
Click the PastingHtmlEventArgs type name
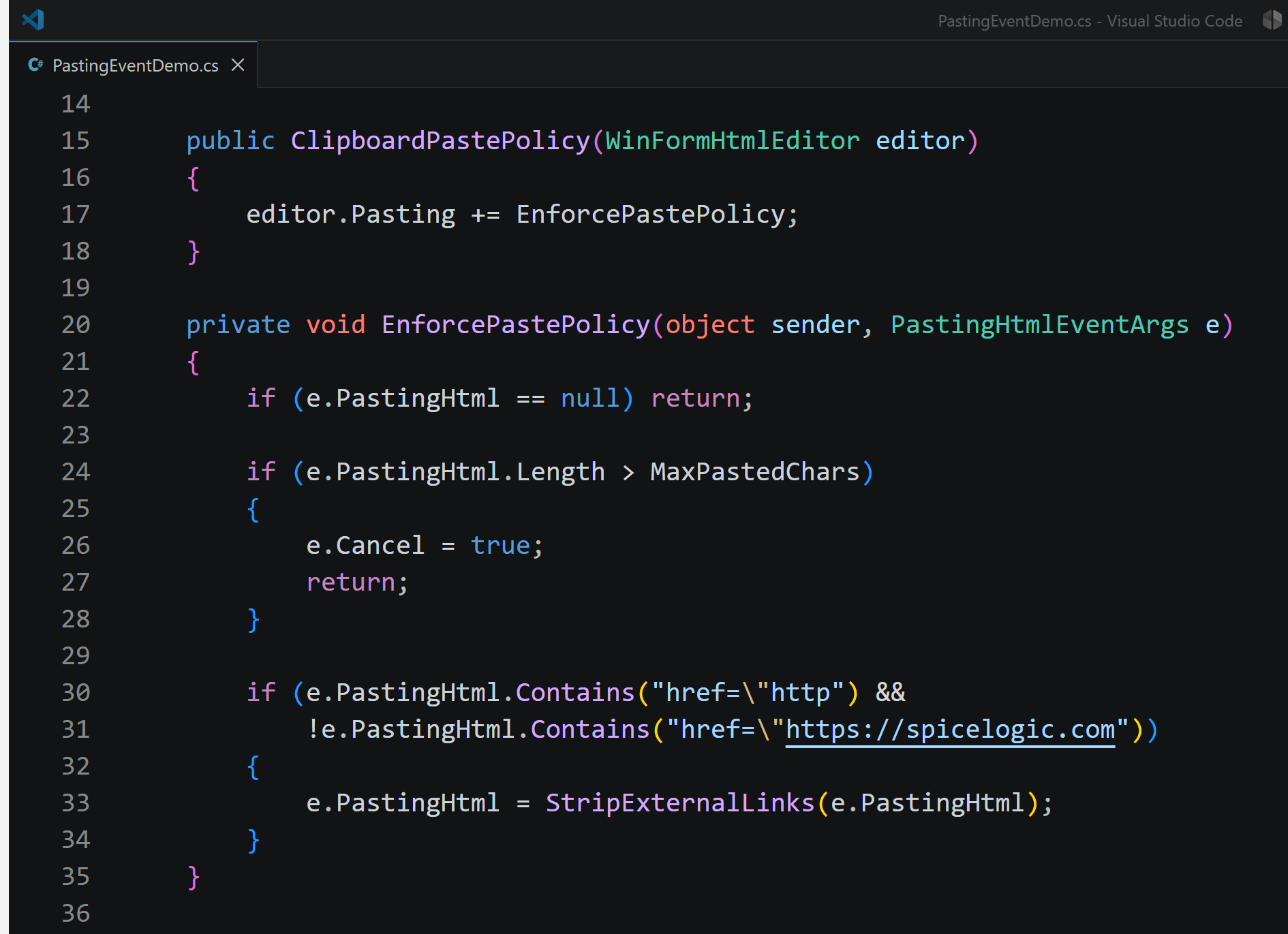1040,324
